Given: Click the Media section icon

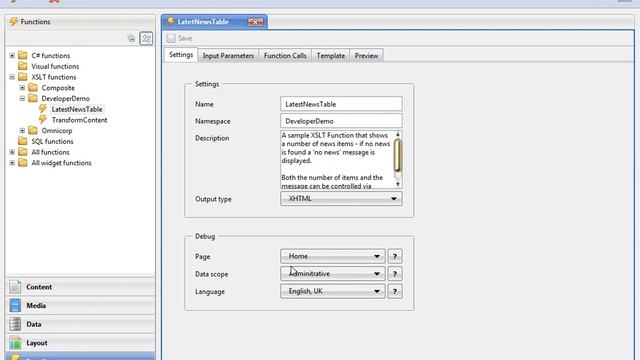Looking at the screenshot, I should point(15,305).
